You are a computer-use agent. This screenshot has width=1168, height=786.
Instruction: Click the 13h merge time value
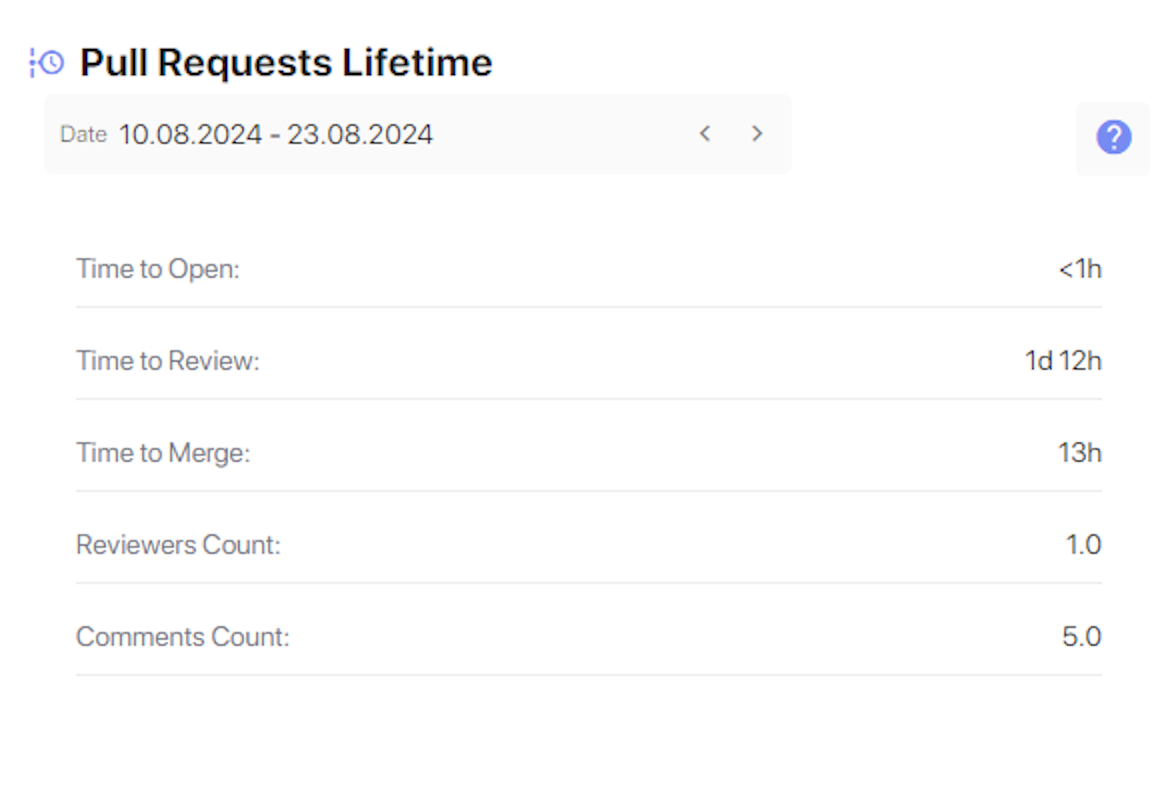[x=1080, y=453]
